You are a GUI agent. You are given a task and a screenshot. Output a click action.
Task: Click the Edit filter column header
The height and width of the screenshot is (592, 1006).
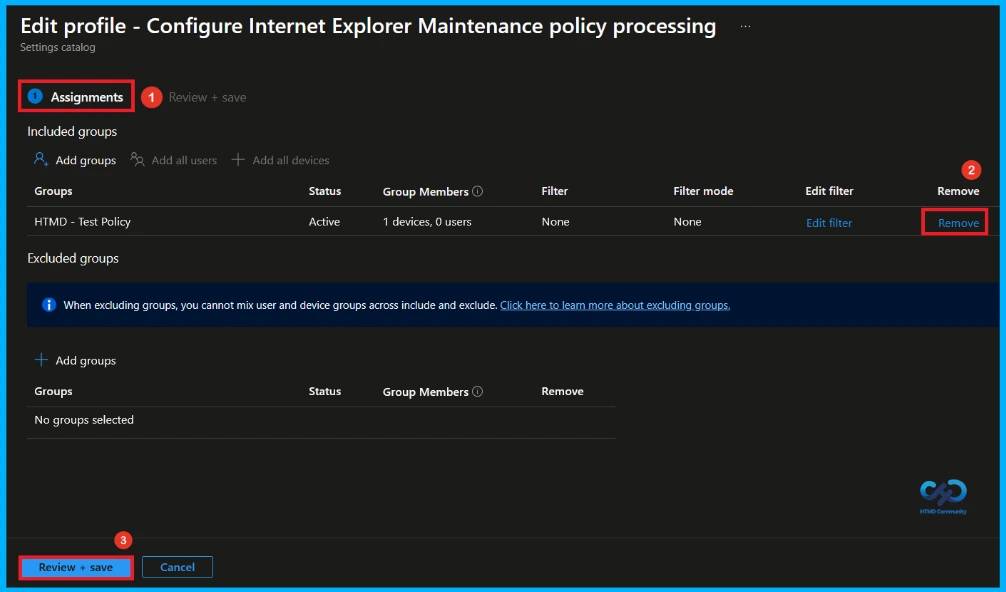[829, 191]
